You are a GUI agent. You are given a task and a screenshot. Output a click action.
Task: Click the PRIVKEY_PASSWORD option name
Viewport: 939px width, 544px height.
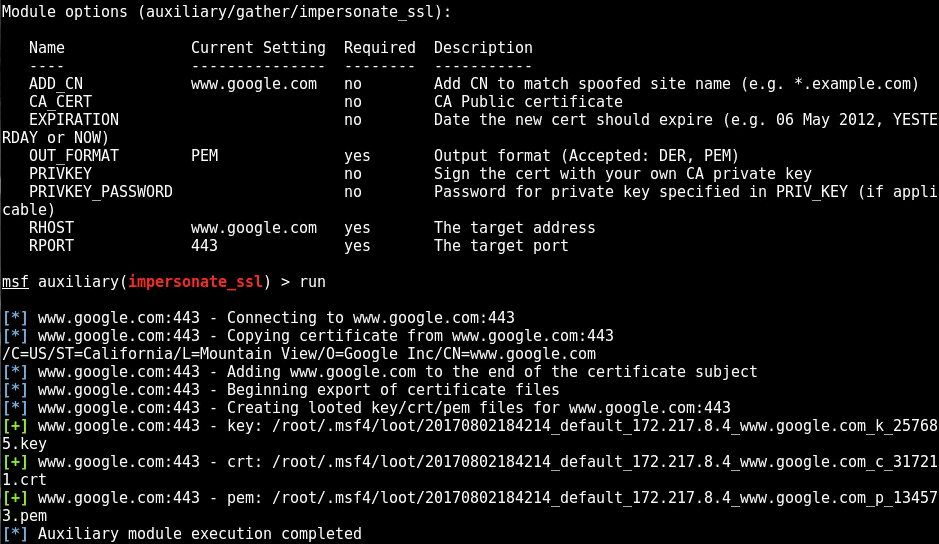click(100, 192)
